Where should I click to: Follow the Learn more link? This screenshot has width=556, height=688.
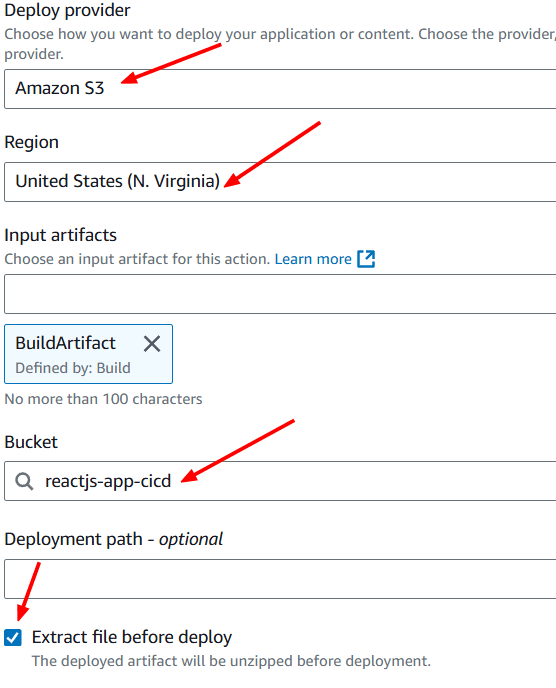click(313, 259)
